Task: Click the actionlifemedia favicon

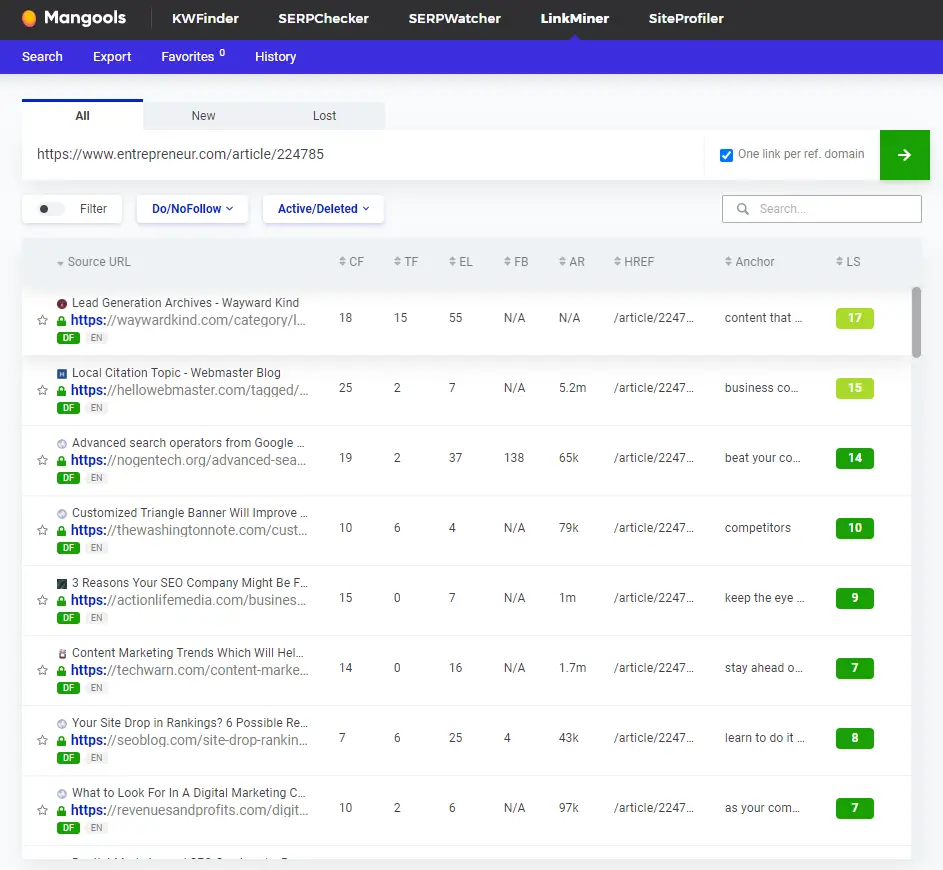Action: pyautogui.click(x=62, y=583)
